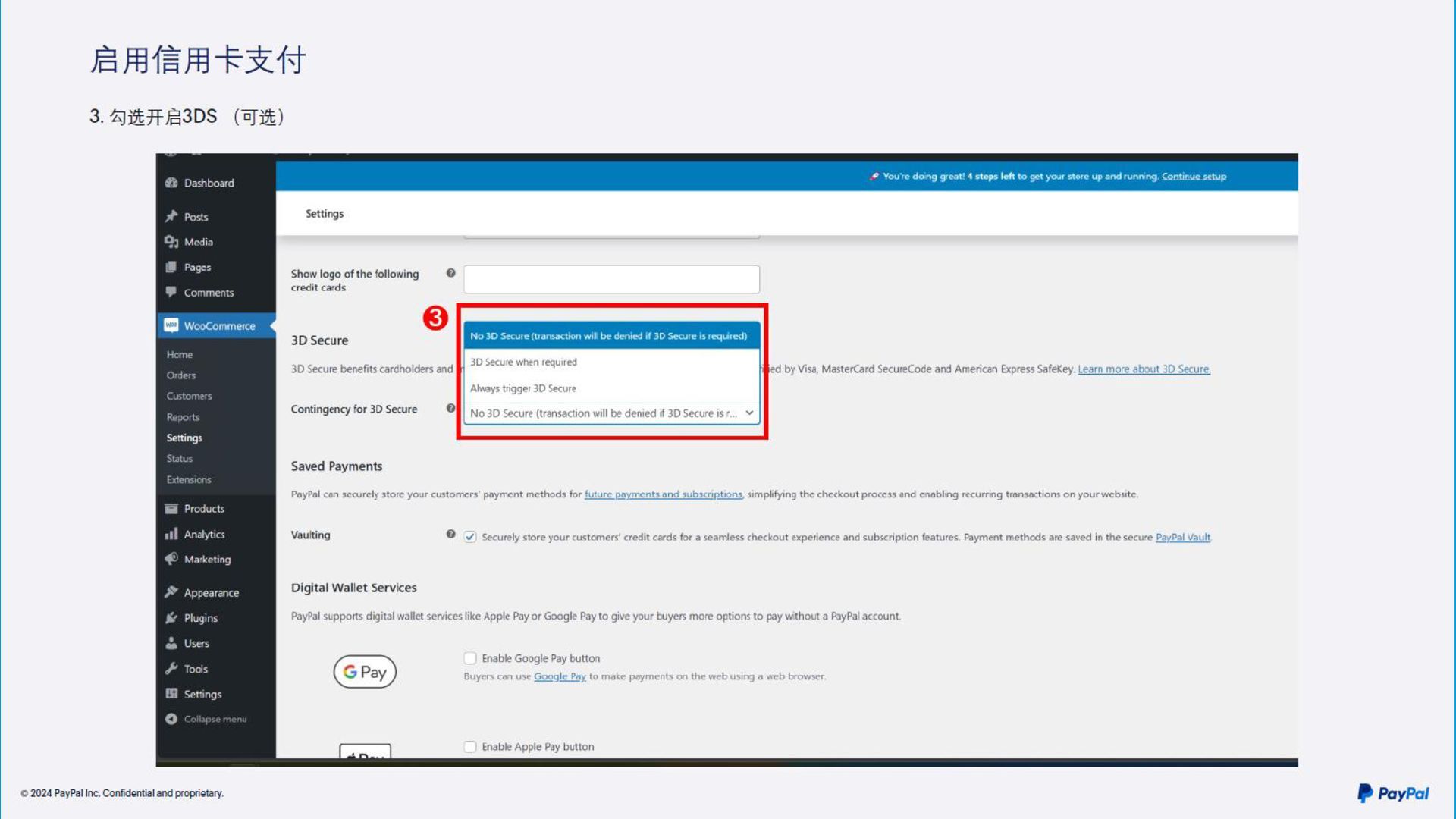The image size is (1456, 819).
Task: Click the Digital Wallet Services heading
Action: [x=353, y=588]
